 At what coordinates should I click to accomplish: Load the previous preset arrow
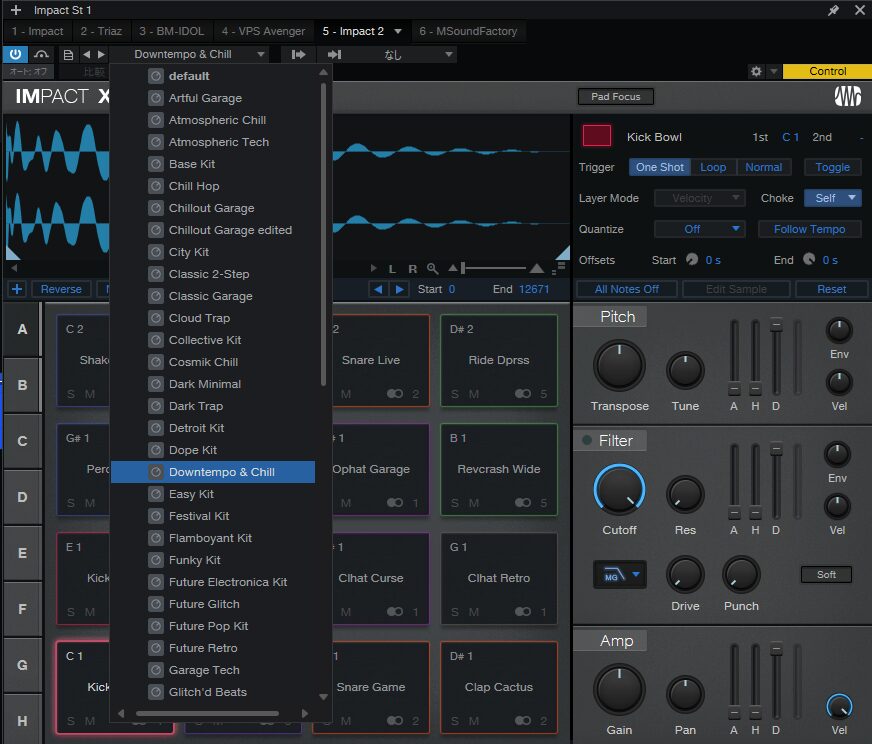click(x=86, y=54)
